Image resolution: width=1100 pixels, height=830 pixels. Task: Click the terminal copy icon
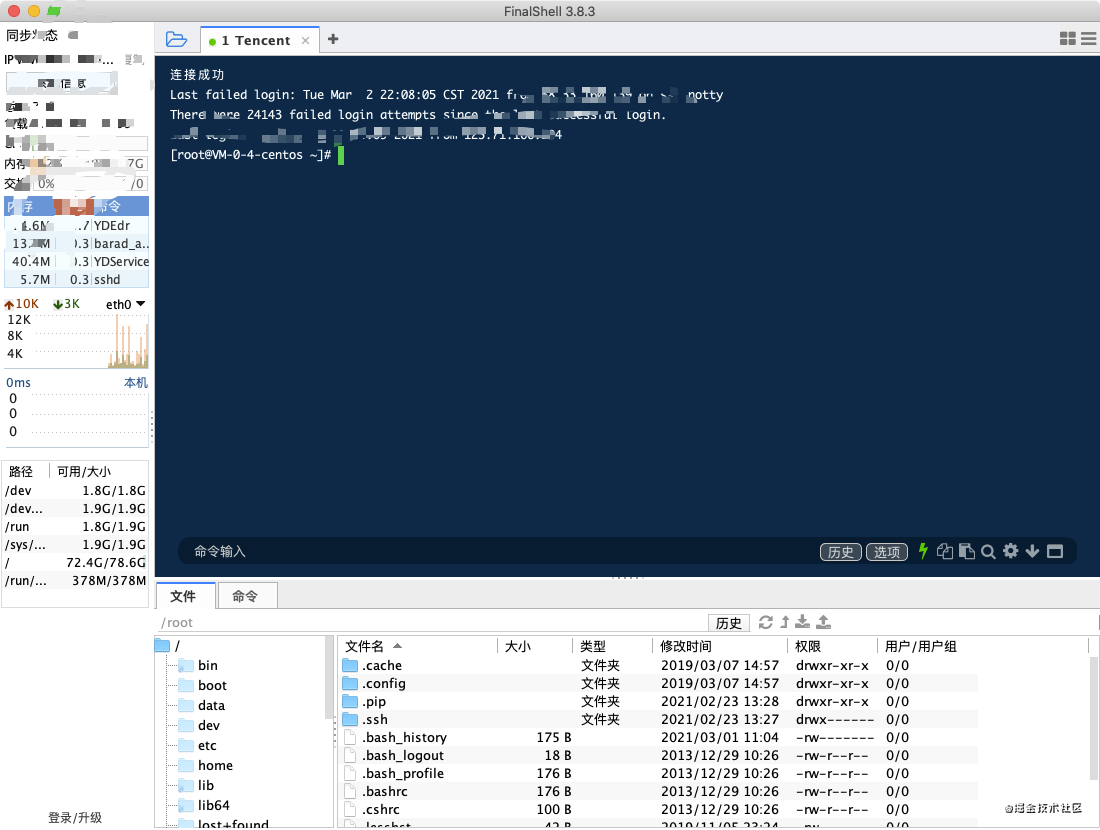tap(945, 551)
